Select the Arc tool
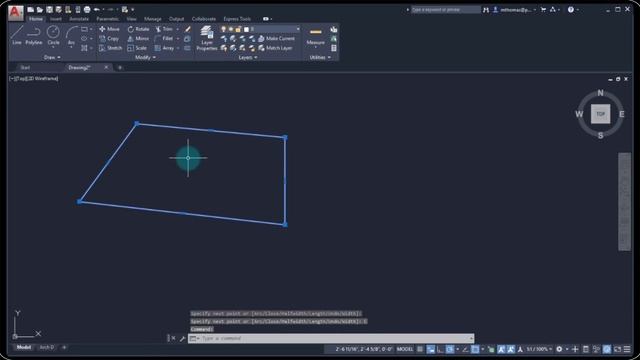640x360 pixels. click(71, 35)
